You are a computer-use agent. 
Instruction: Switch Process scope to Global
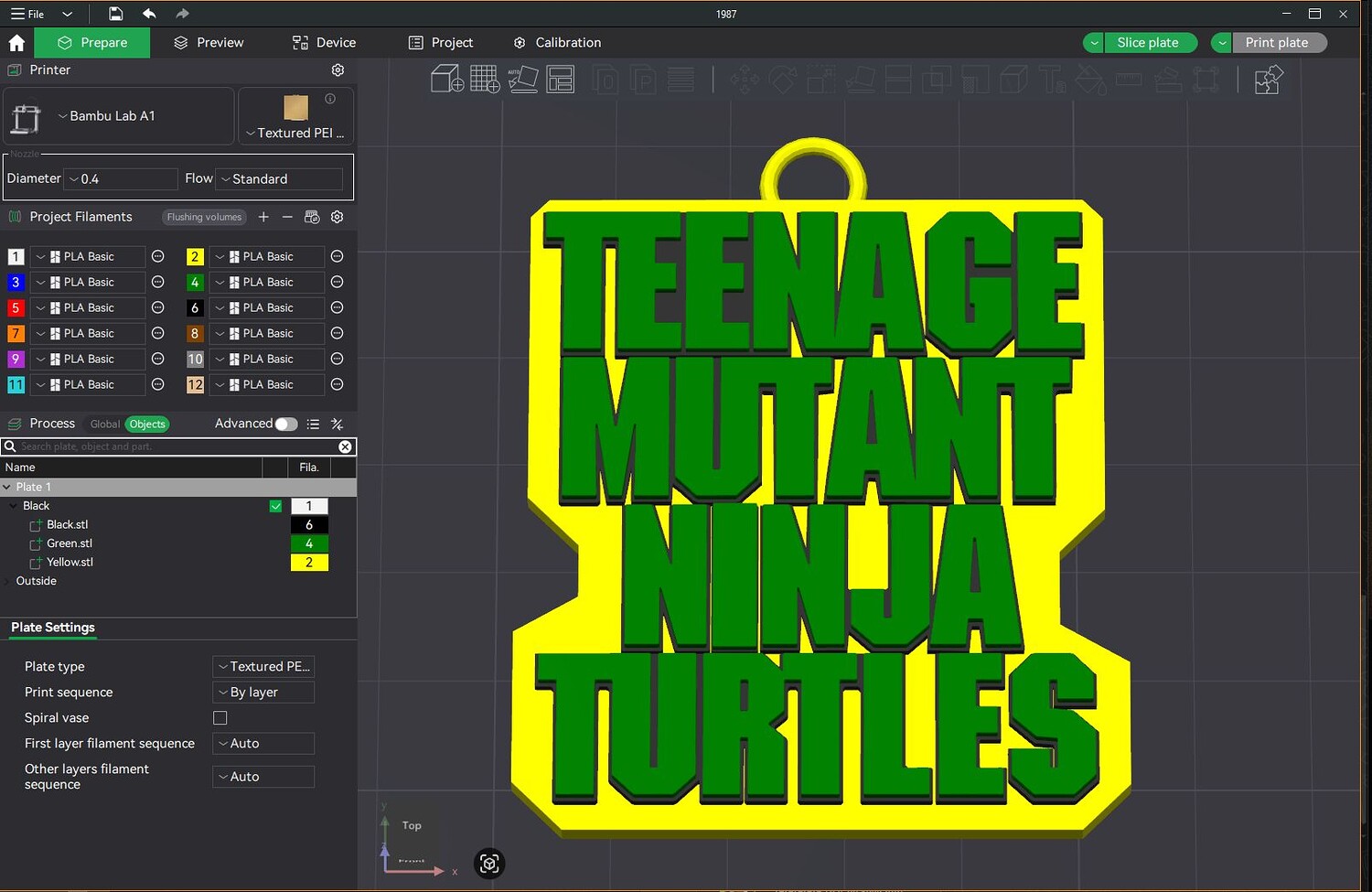[x=104, y=425]
